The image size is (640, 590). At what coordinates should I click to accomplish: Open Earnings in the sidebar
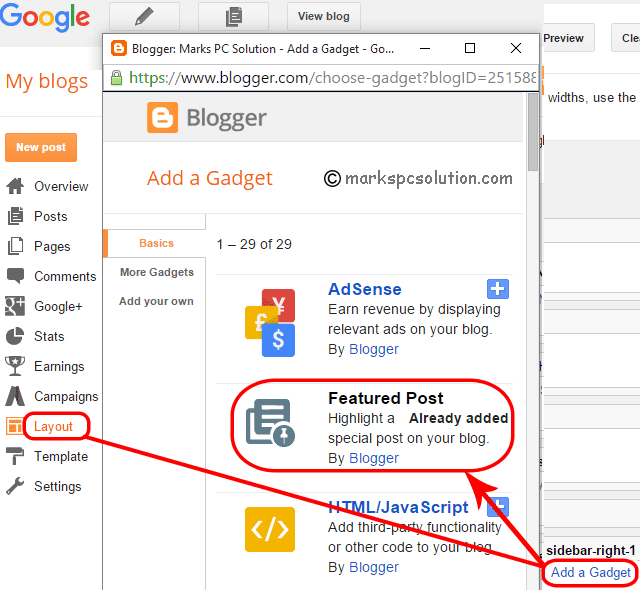(x=59, y=366)
